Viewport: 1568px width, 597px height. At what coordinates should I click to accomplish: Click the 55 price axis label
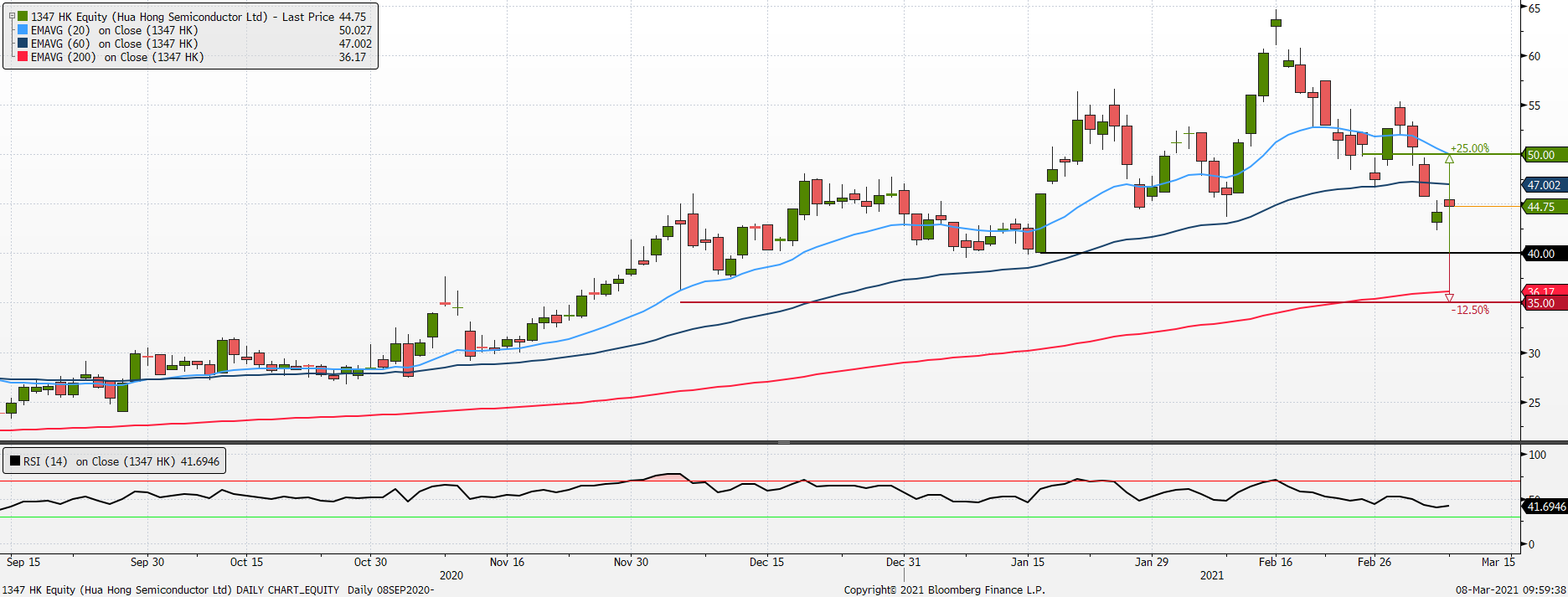coord(1534,106)
